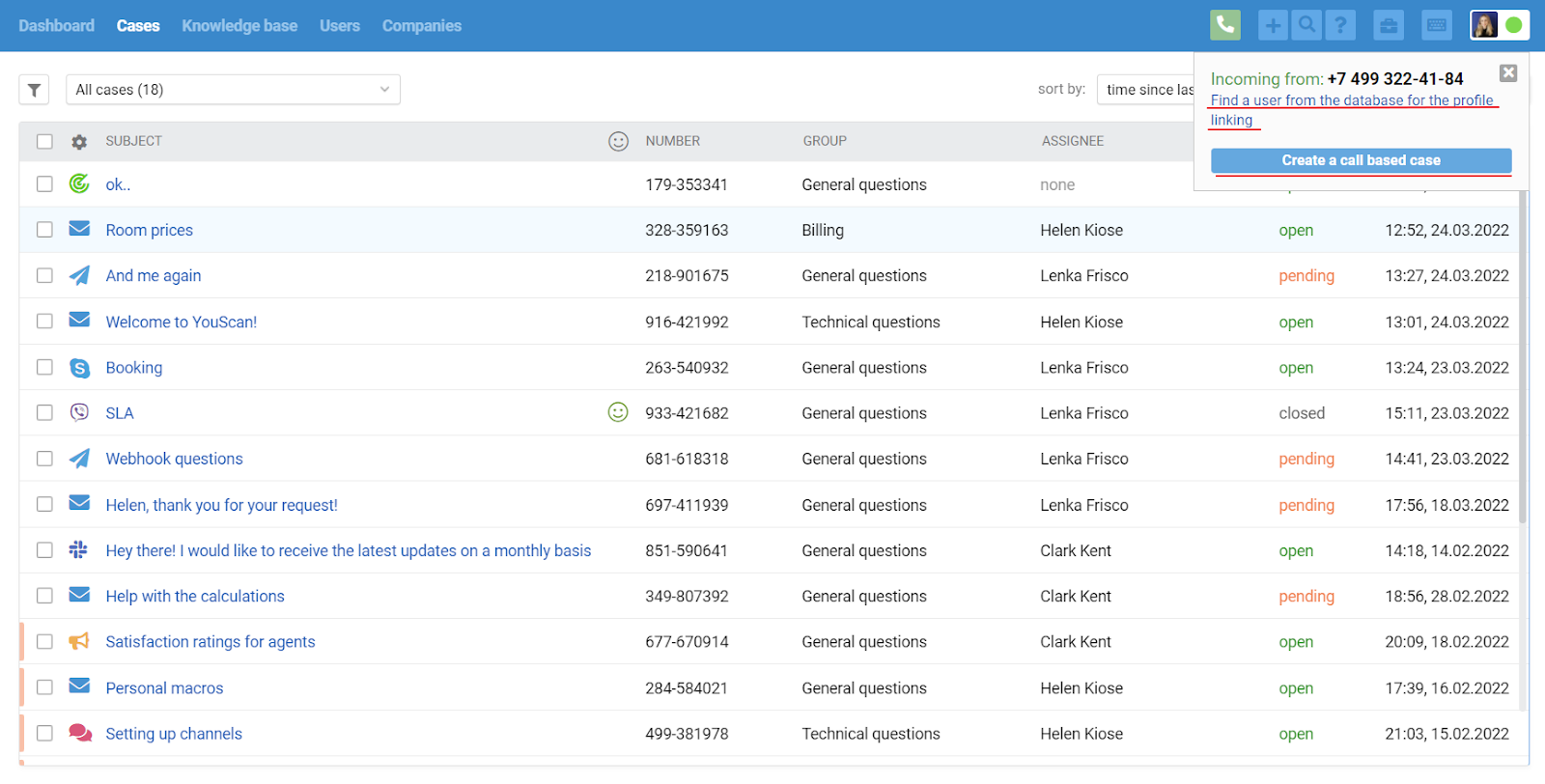Click the incoming number +7 499 322-41-84
Image resolution: width=1545 pixels, height=784 pixels.
(x=1395, y=79)
